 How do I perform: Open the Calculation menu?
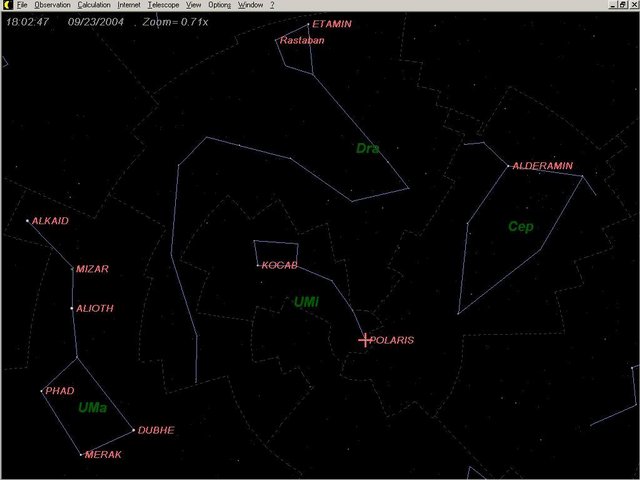click(x=94, y=5)
